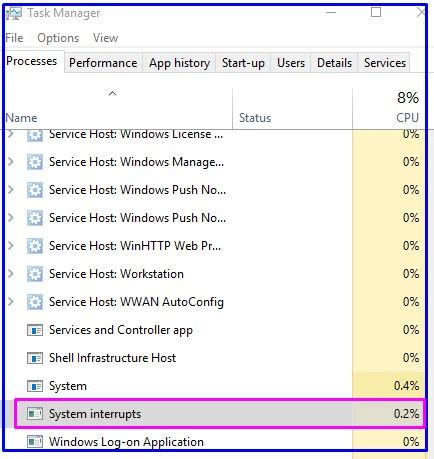434x459 pixels.
Task: Click the icon beside the System process
Action: [35, 386]
